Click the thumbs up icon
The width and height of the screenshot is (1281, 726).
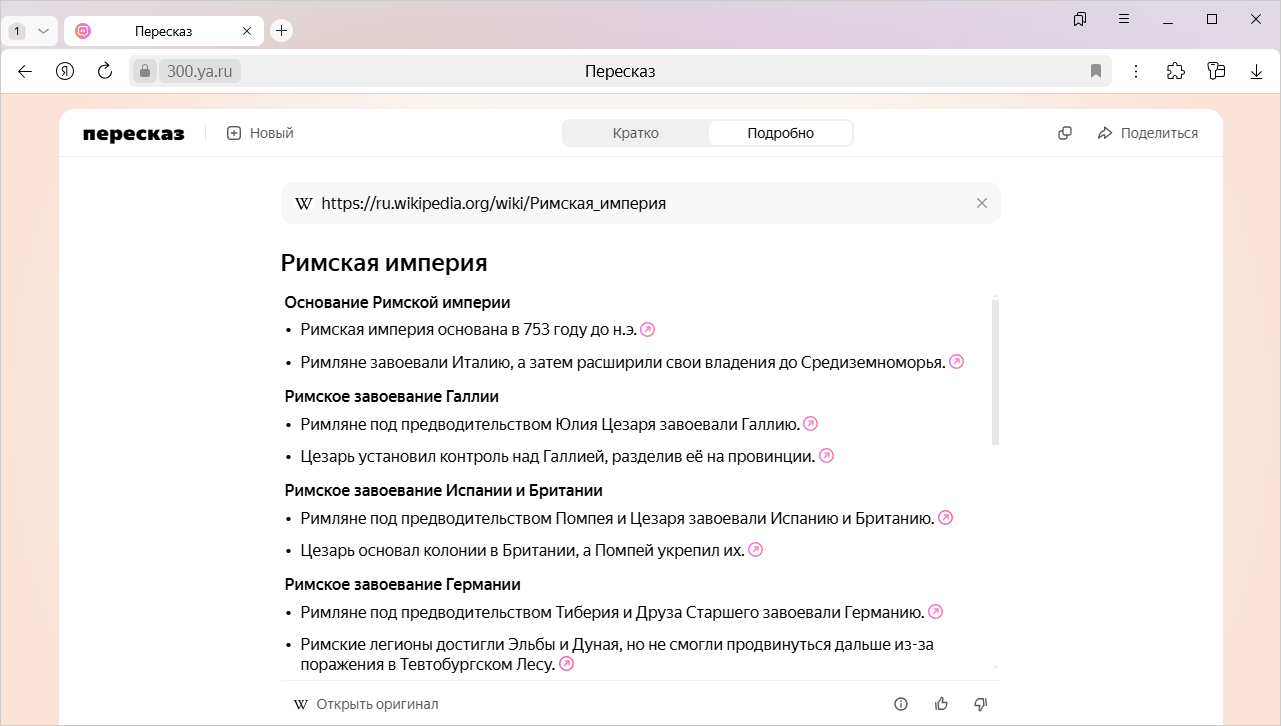[x=941, y=704]
